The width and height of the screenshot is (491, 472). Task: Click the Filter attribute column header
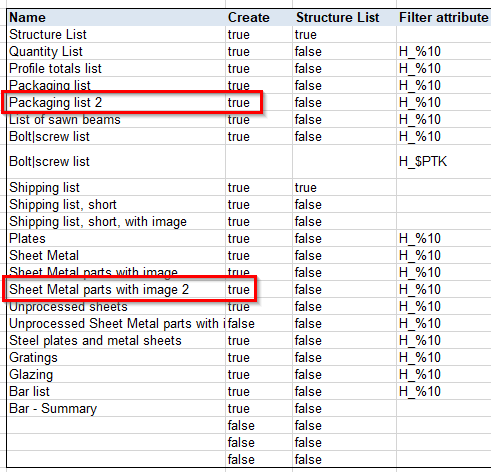pyautogui.click(x=444, y=17)
